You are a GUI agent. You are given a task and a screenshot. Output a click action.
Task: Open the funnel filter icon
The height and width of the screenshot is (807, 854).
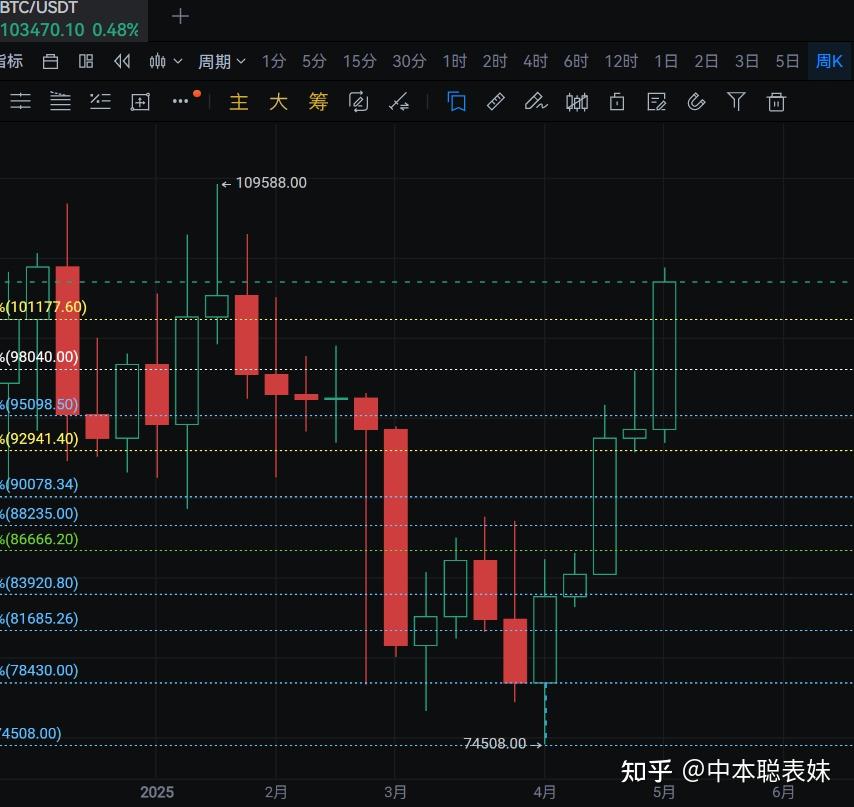click(736, 102)
